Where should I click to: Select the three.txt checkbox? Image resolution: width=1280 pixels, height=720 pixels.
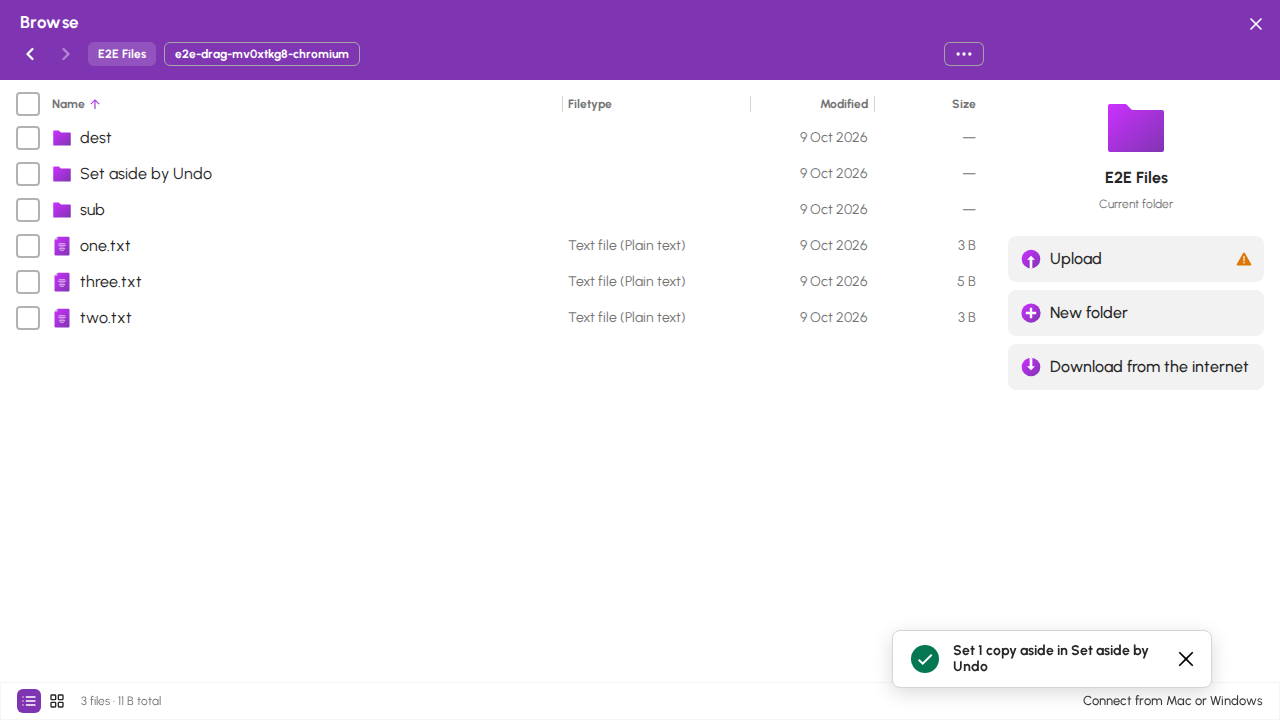point(28,282)
